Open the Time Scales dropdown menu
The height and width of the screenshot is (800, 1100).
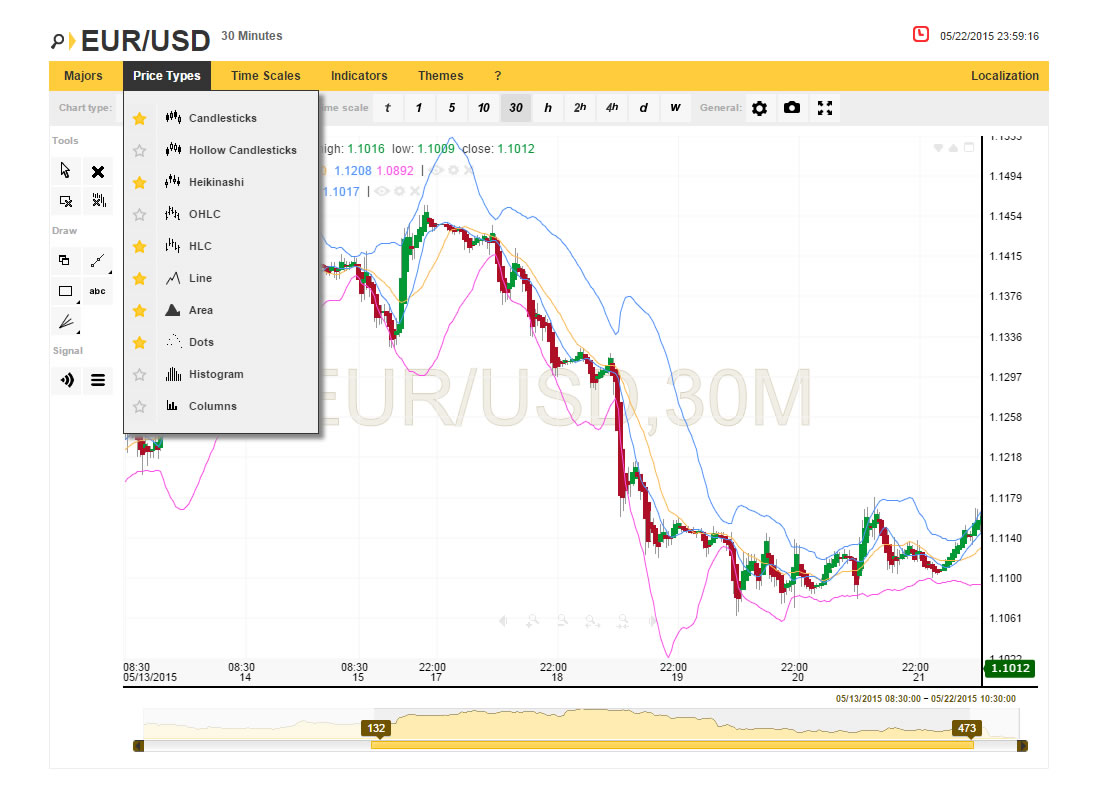point(265,76)
